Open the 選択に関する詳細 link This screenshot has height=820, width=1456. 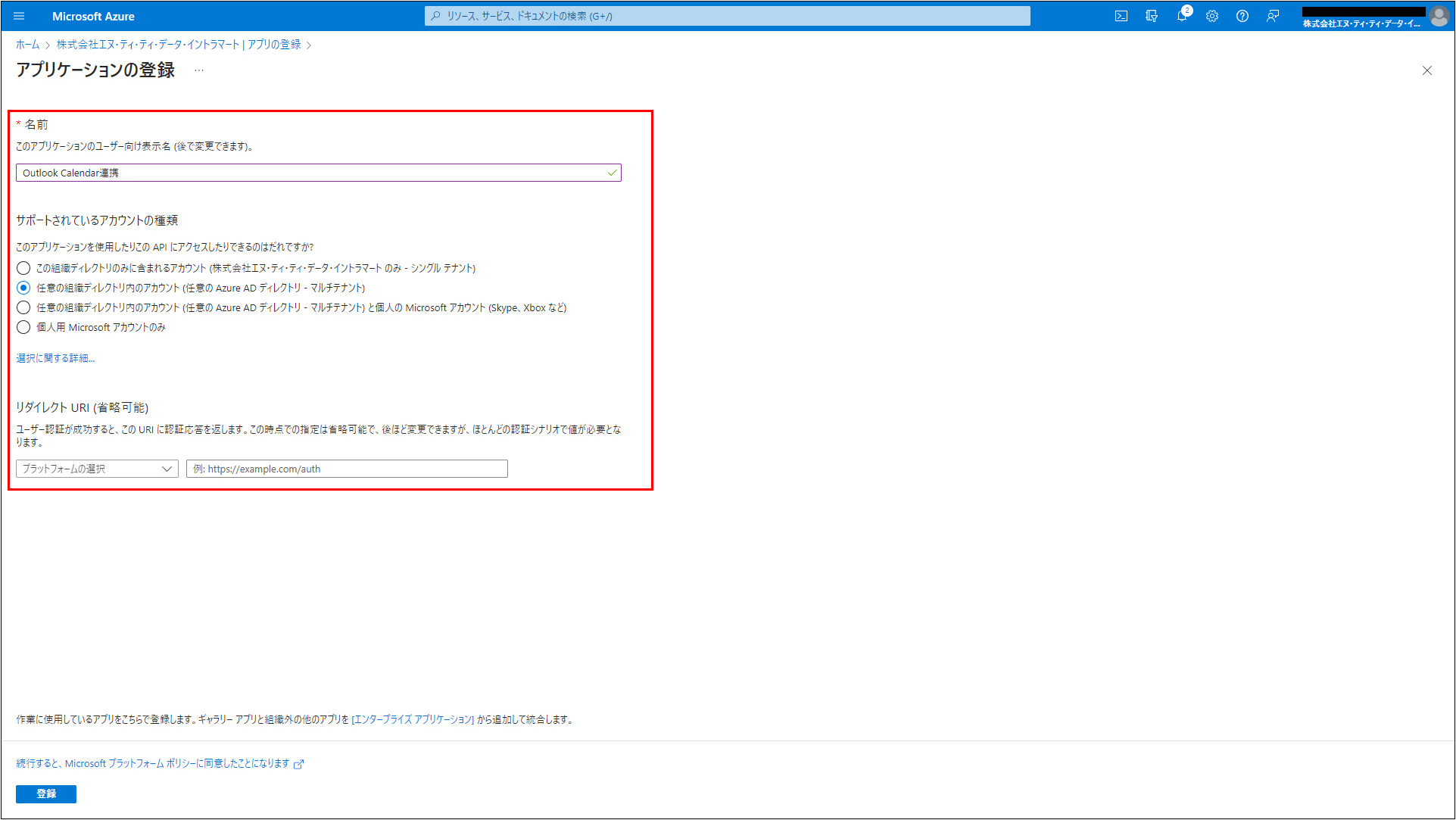point(55,358)
